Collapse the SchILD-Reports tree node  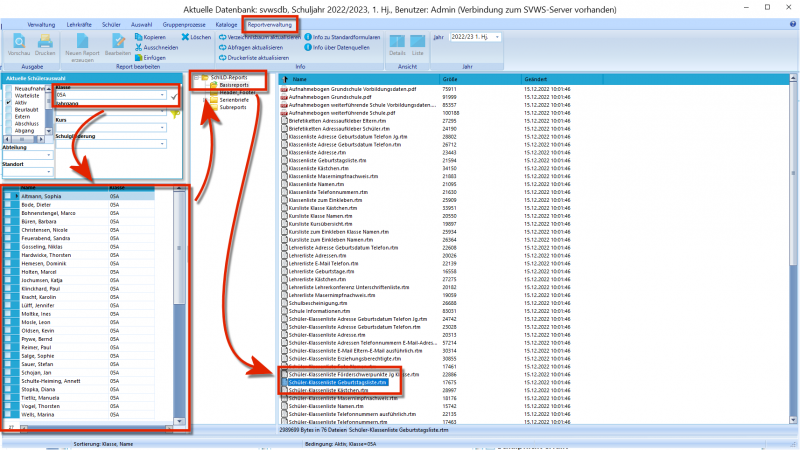pos(196,78)
